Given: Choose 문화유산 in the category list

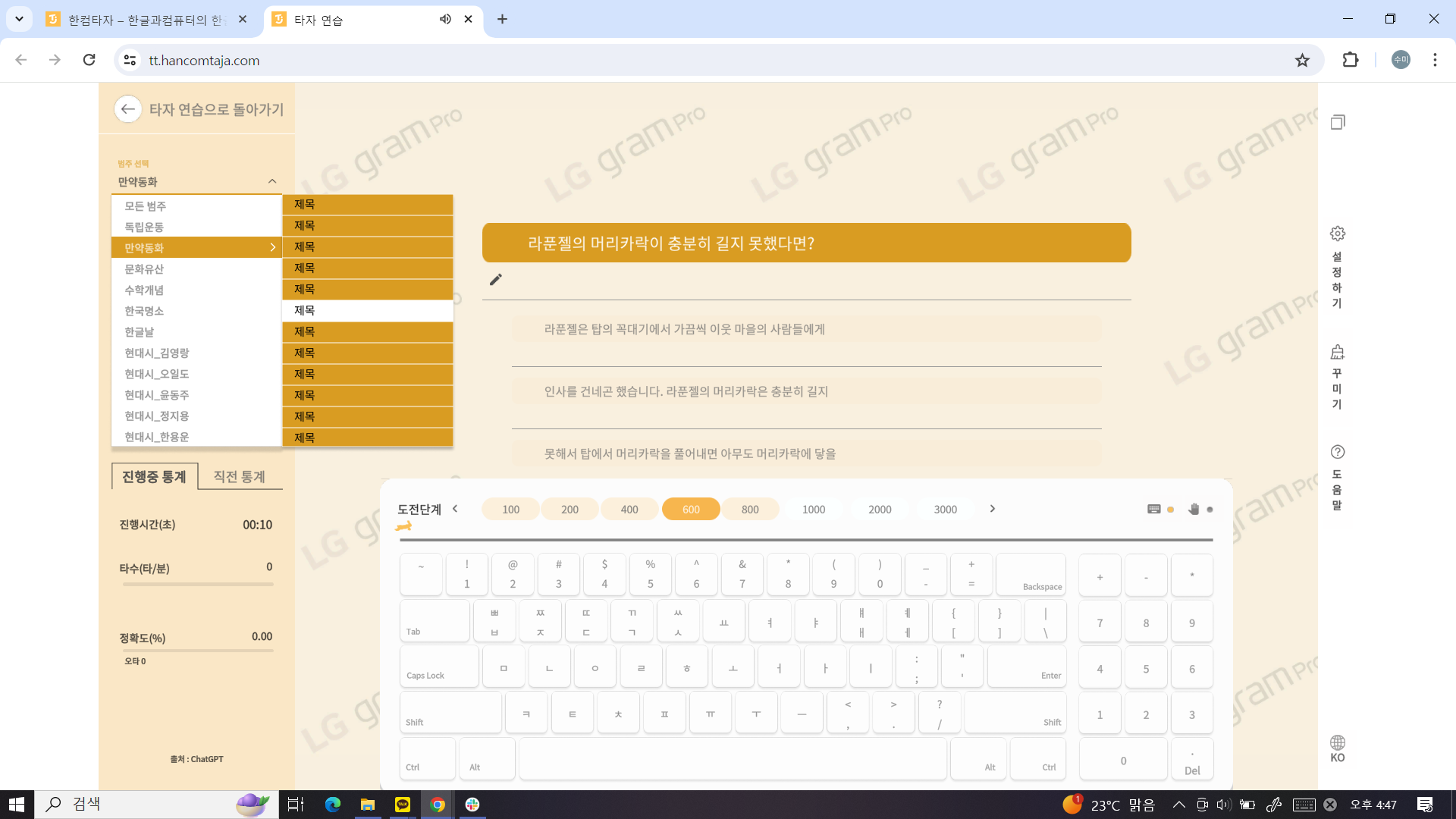Looking at the screenshot, I should (x=144, y=268).
